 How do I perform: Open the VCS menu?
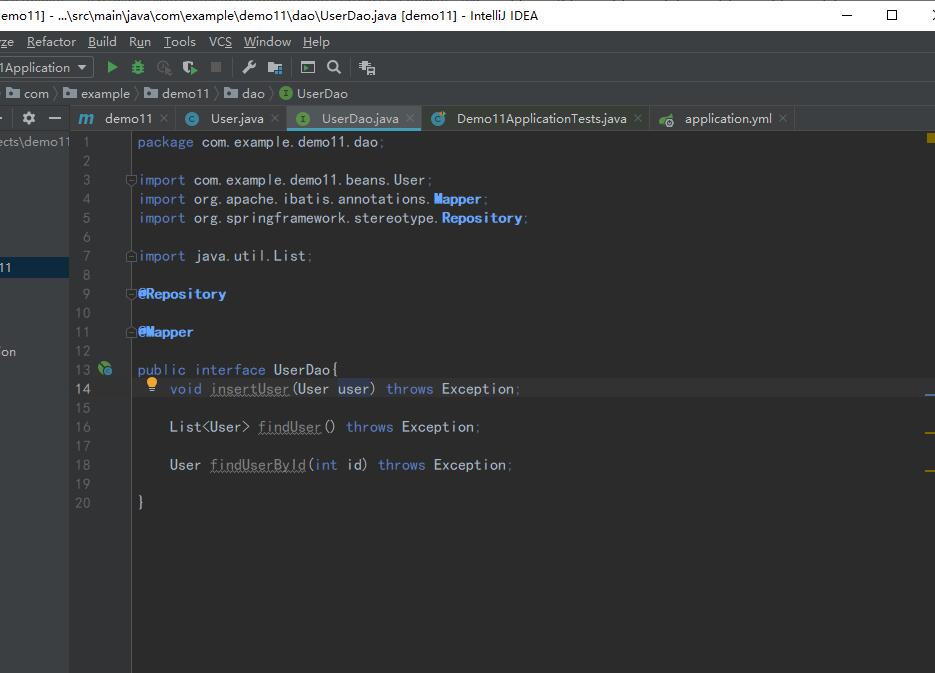click(x=220, y=42)
